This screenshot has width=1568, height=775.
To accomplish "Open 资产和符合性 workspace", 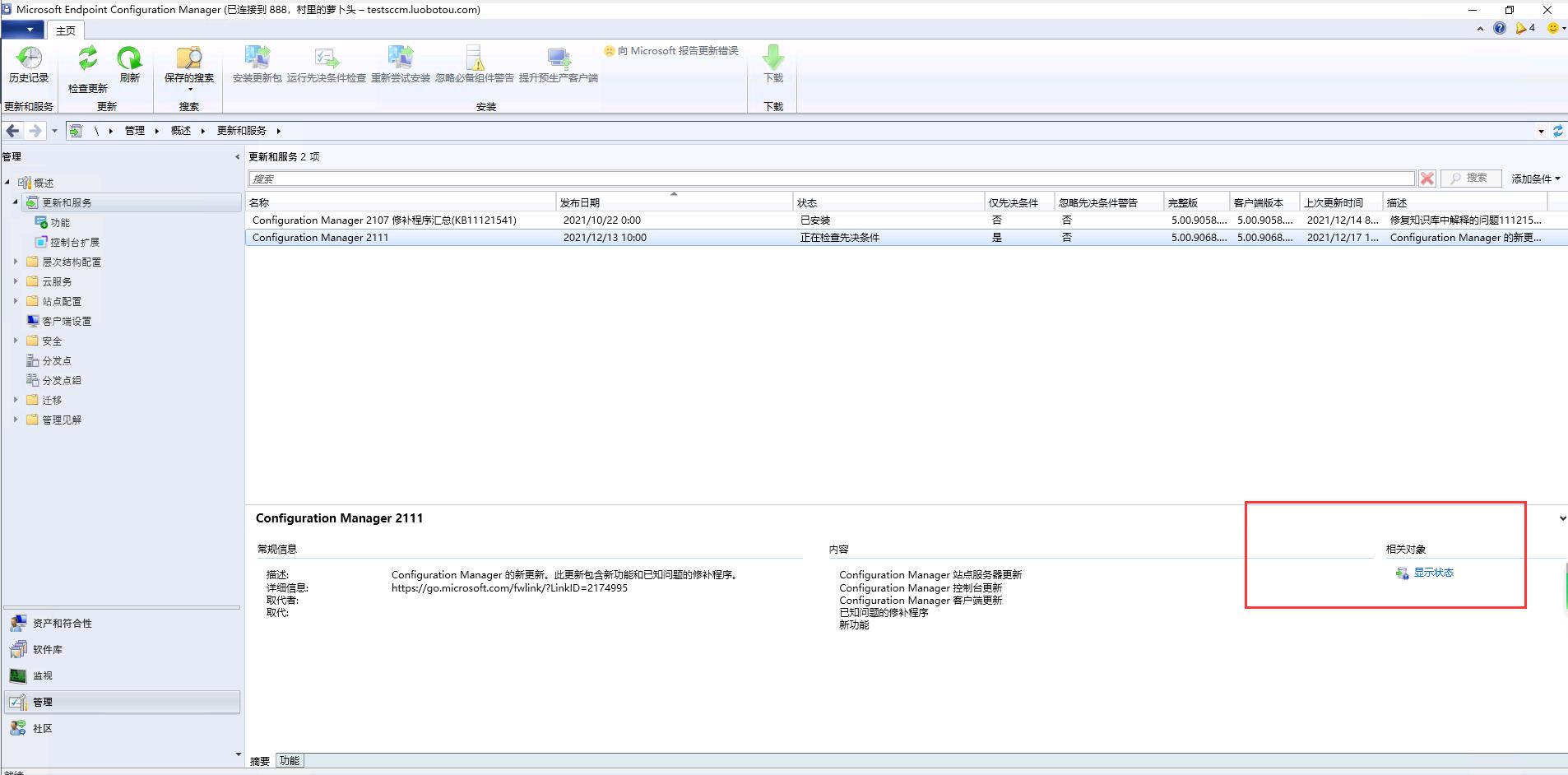I will 122,623.
